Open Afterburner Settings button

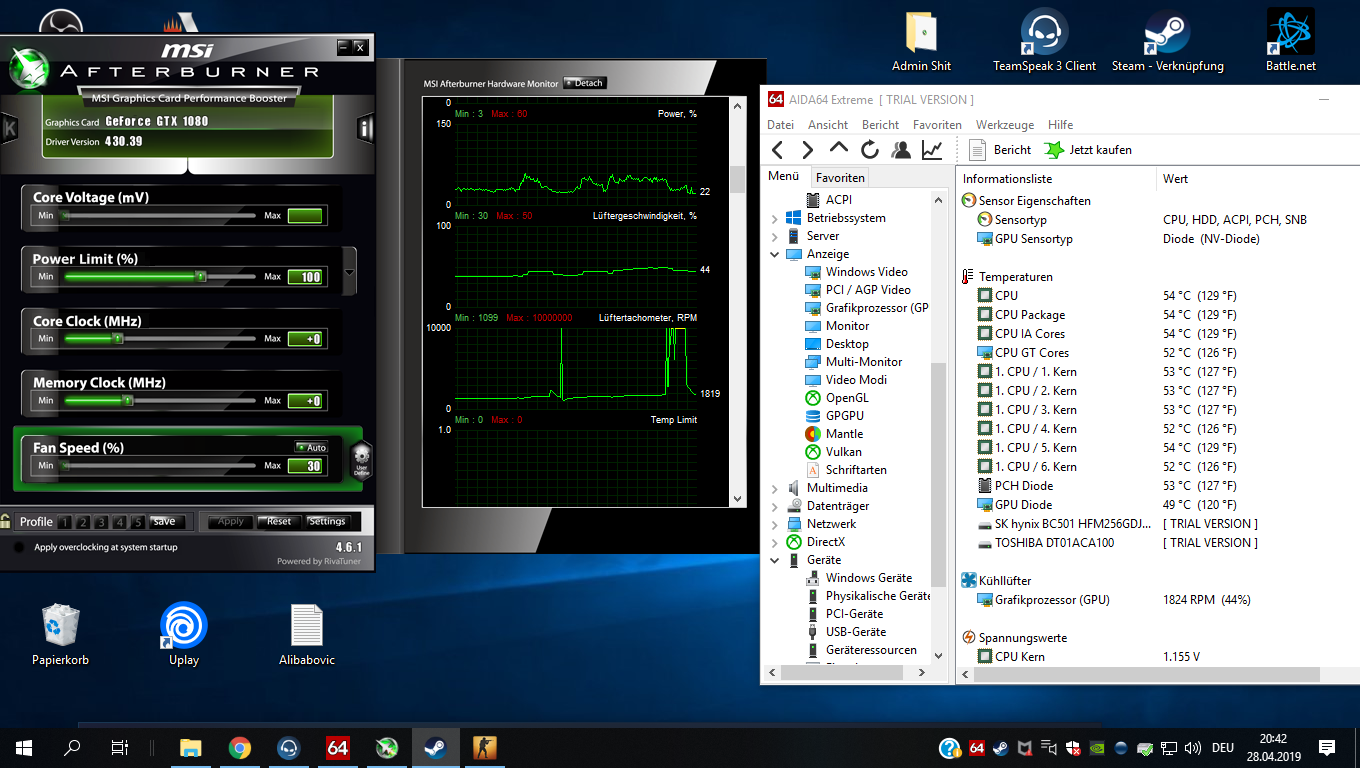pos(327,521)
